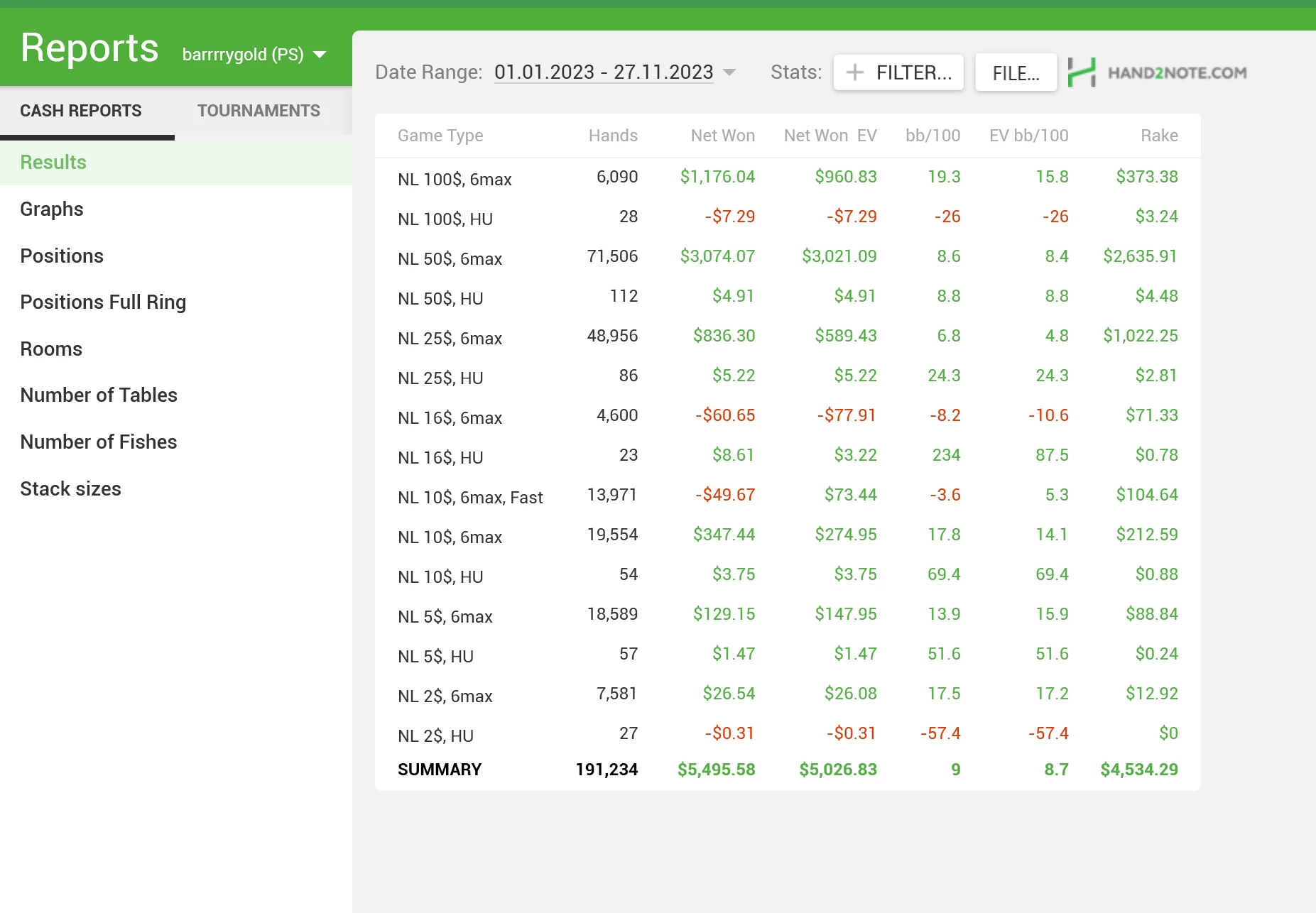The width and height of the screenshot is (1316, 913).
Task: Sort by the bb/100 column header
Action: [x=932, y=136]
